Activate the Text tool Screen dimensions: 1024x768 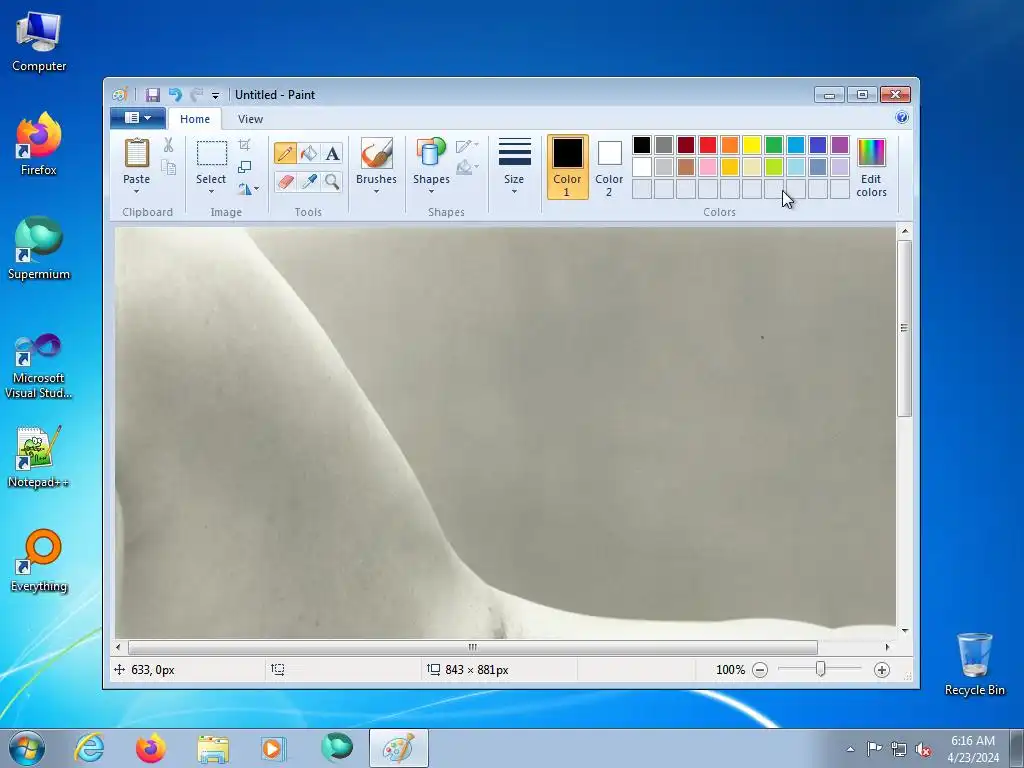pyautogui.click(x=332, y=153)
